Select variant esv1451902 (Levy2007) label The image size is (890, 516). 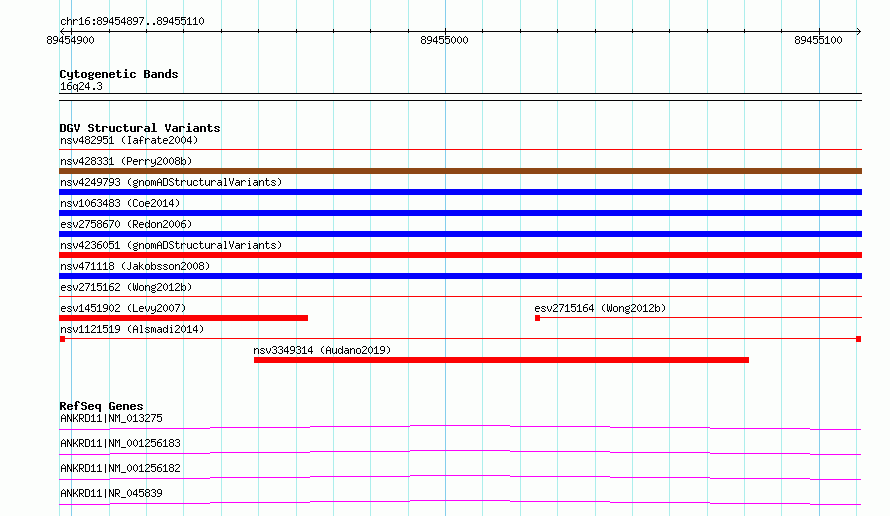click(x=123, y=308)
